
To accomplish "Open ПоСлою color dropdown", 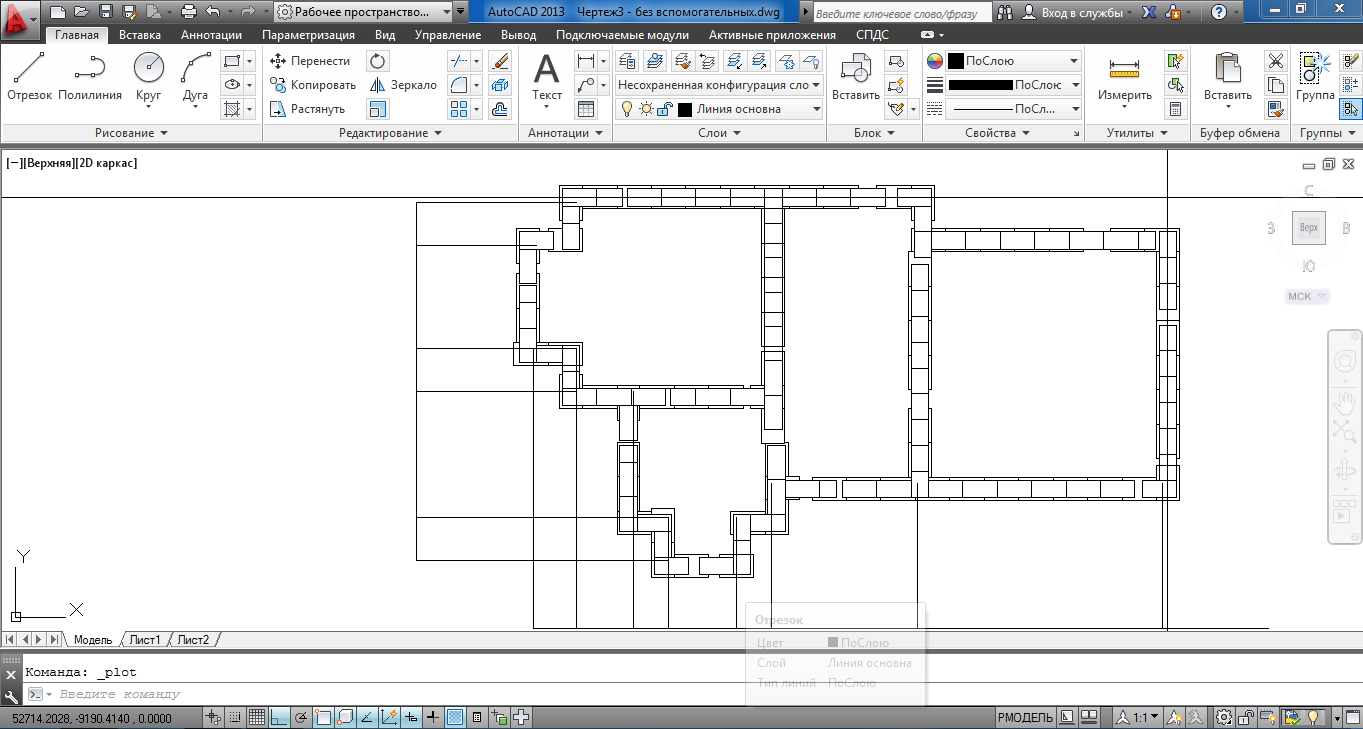I will point(1014,61).
